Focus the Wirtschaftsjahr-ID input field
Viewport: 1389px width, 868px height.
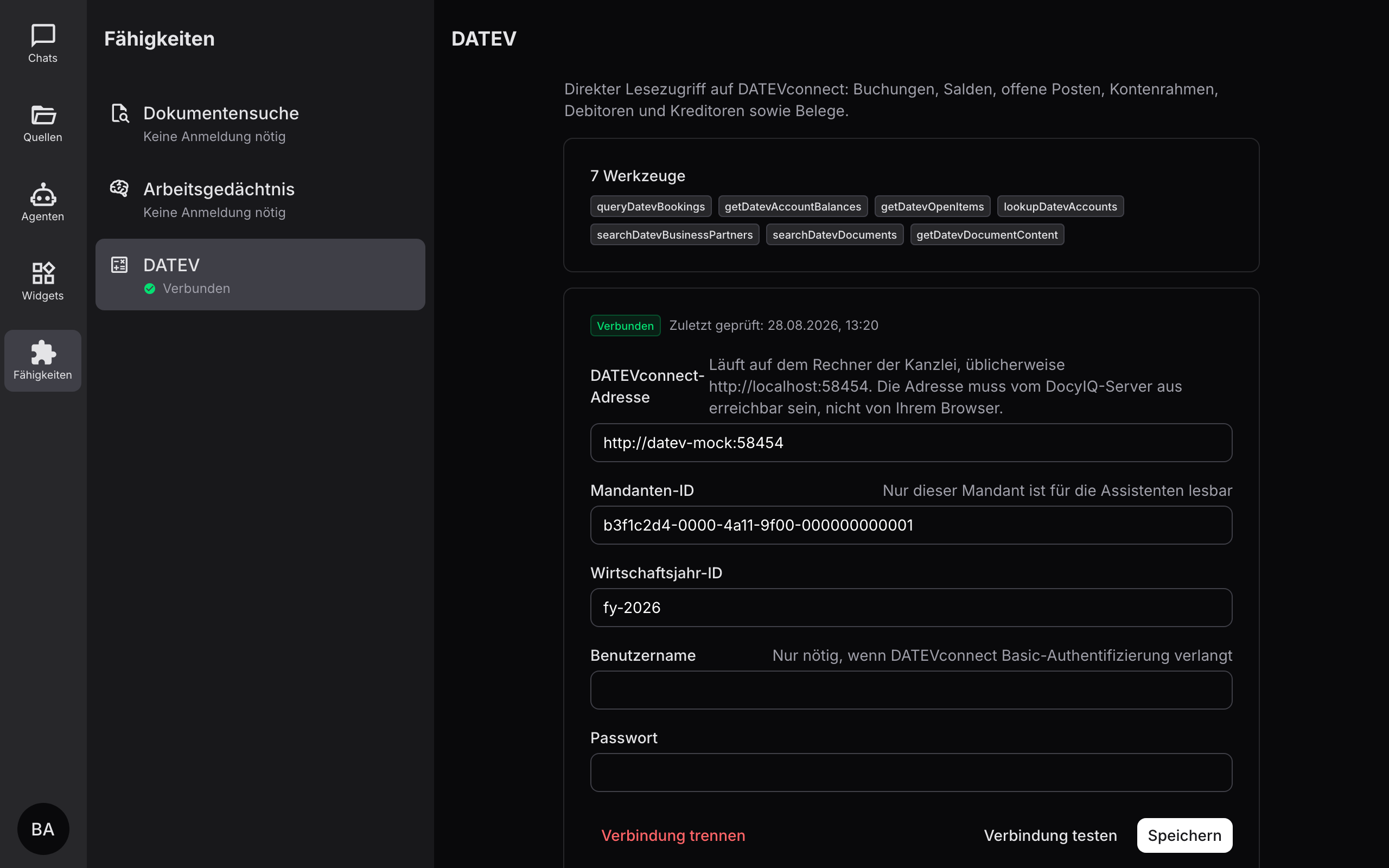click(x=911, y=608)
